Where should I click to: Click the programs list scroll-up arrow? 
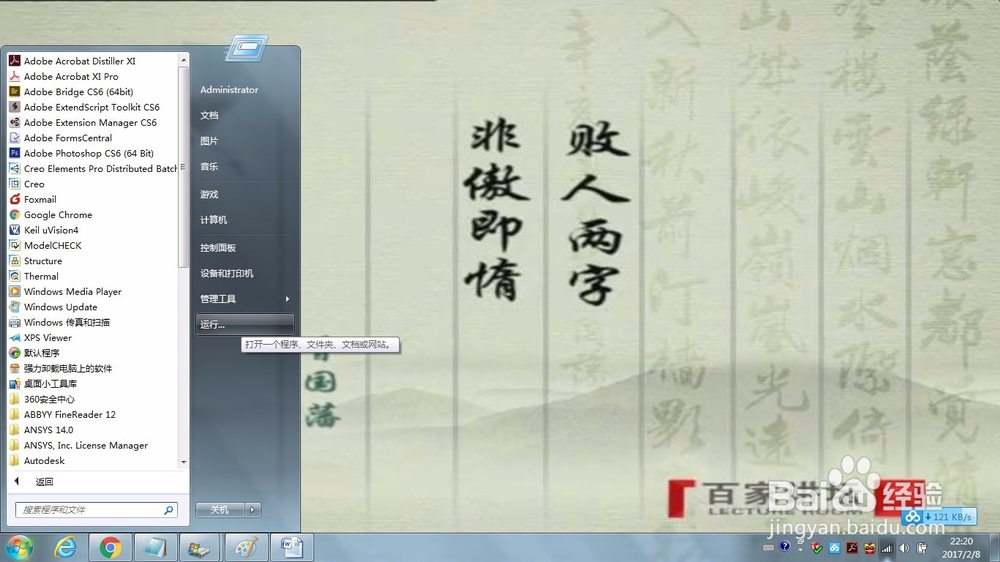coord(184,60)
